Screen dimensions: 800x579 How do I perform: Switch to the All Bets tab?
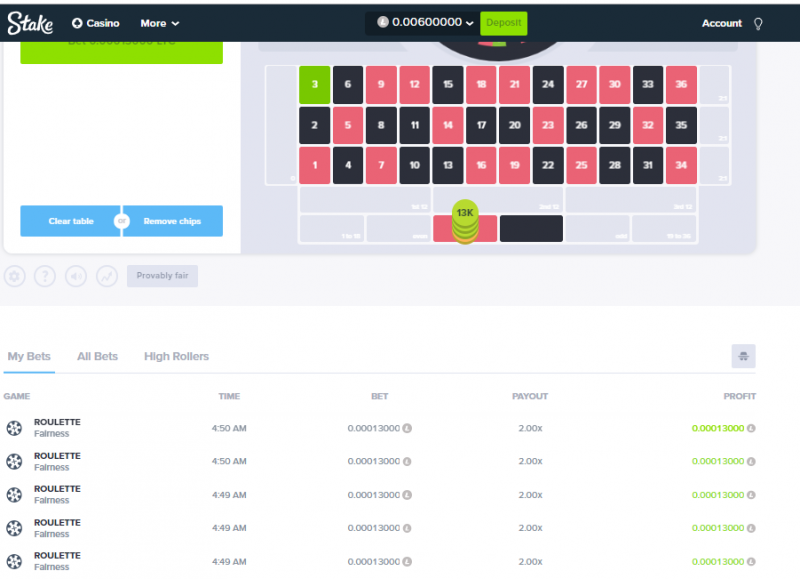97,356
